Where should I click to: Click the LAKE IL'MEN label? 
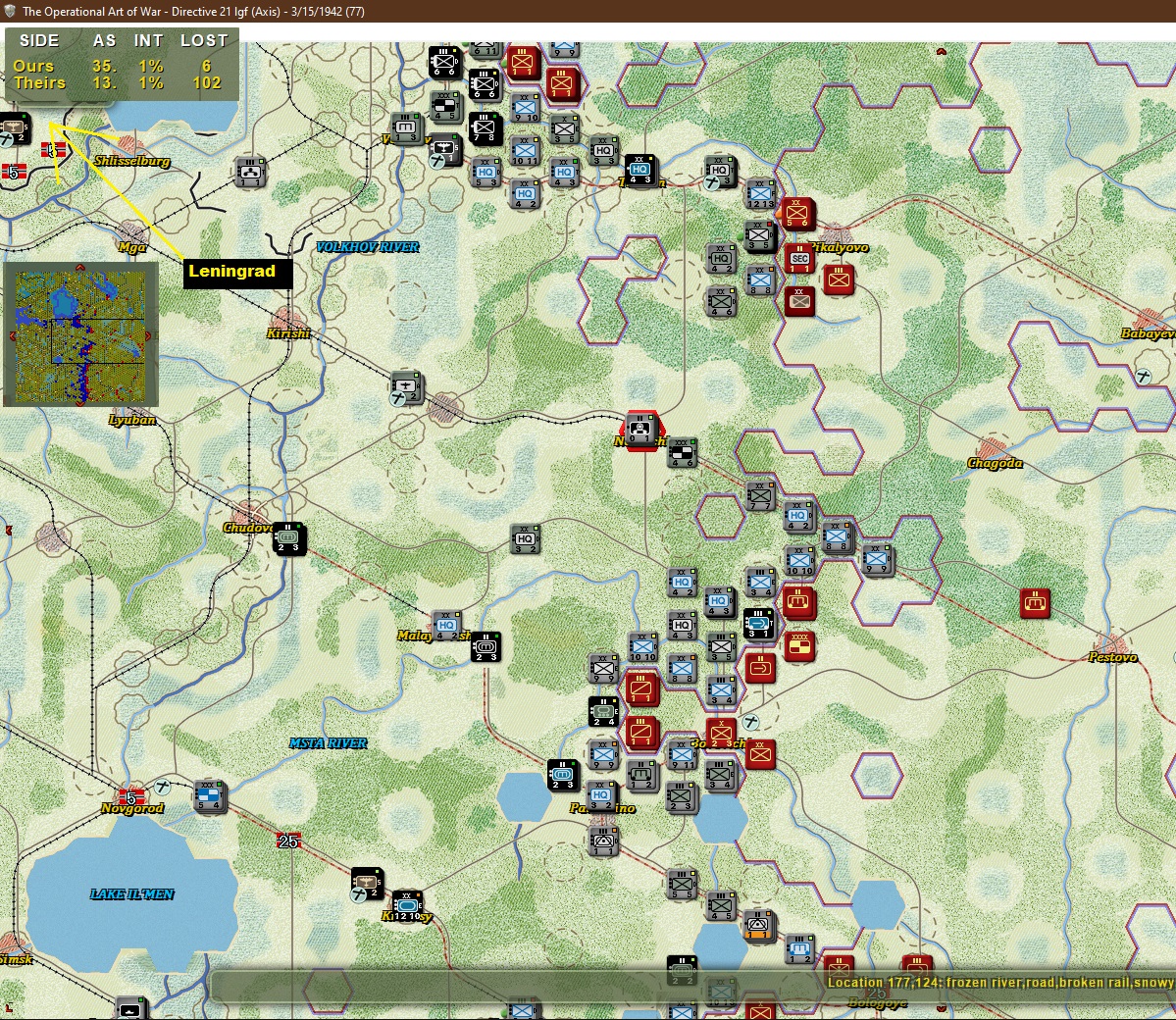pos(132,894)
